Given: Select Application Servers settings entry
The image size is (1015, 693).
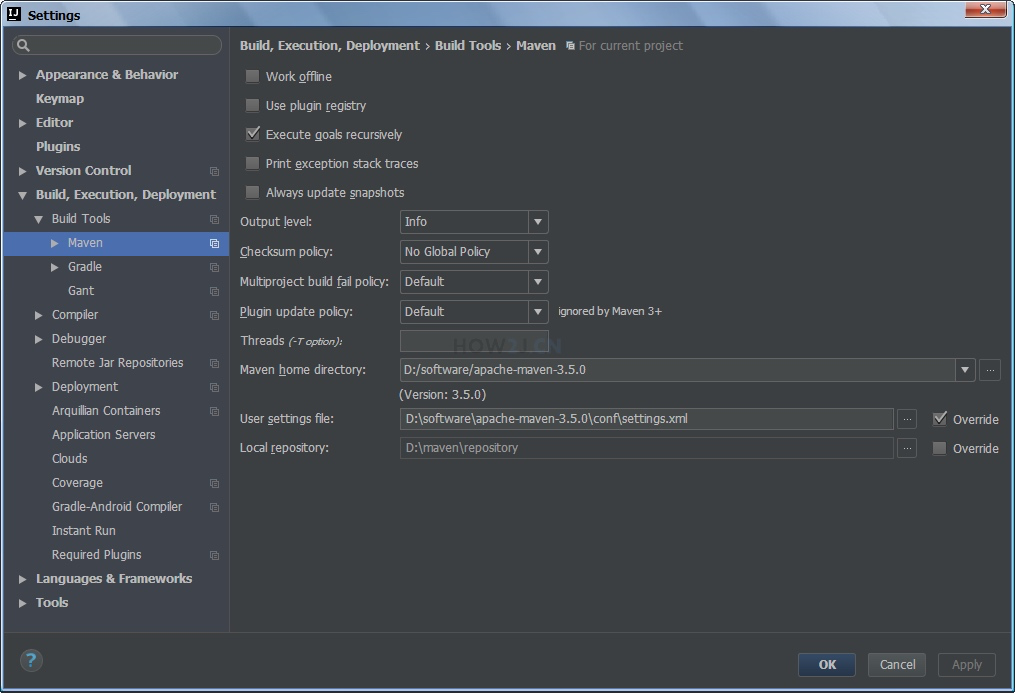Looking at the screenshot, I should (x=104, y=435).
